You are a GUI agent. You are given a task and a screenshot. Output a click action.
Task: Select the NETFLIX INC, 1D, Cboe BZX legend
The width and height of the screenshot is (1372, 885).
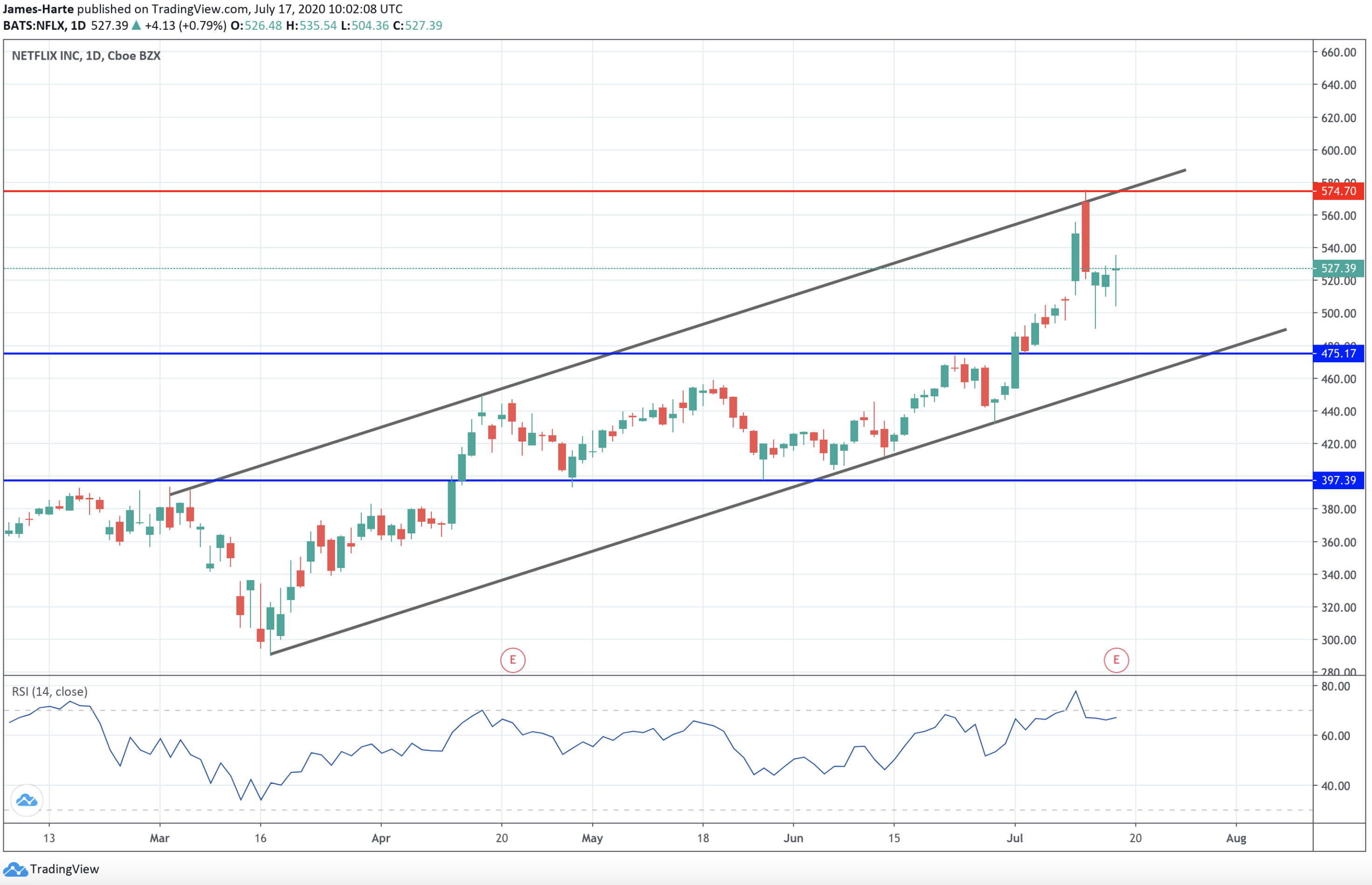click(x=86, y=56)
